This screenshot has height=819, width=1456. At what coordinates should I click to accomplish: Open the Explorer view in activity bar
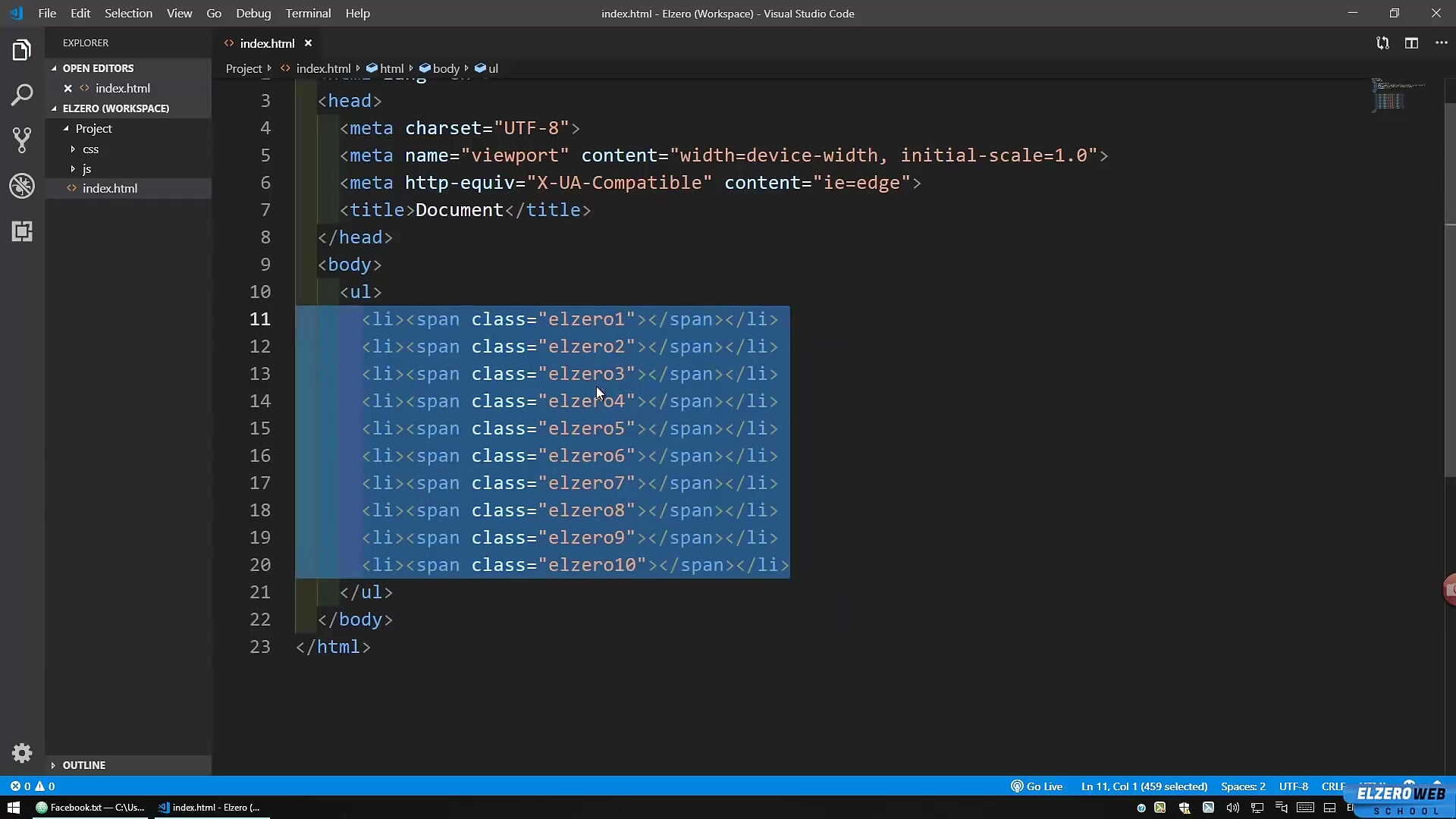(x=22, y=50)
